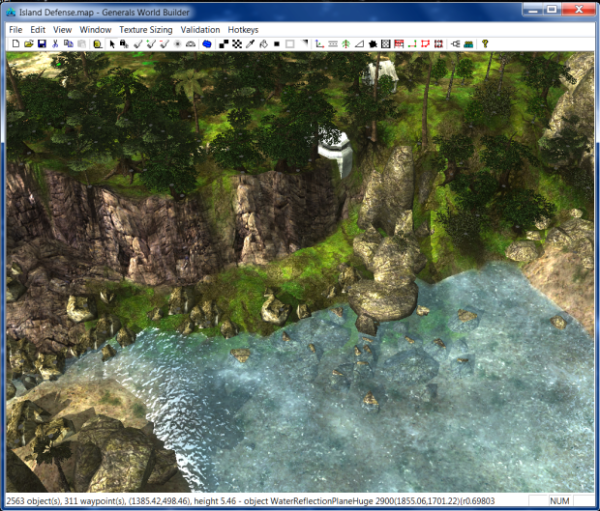
Task: Click the red fence toolbar icon
Action: pos(399,44)
